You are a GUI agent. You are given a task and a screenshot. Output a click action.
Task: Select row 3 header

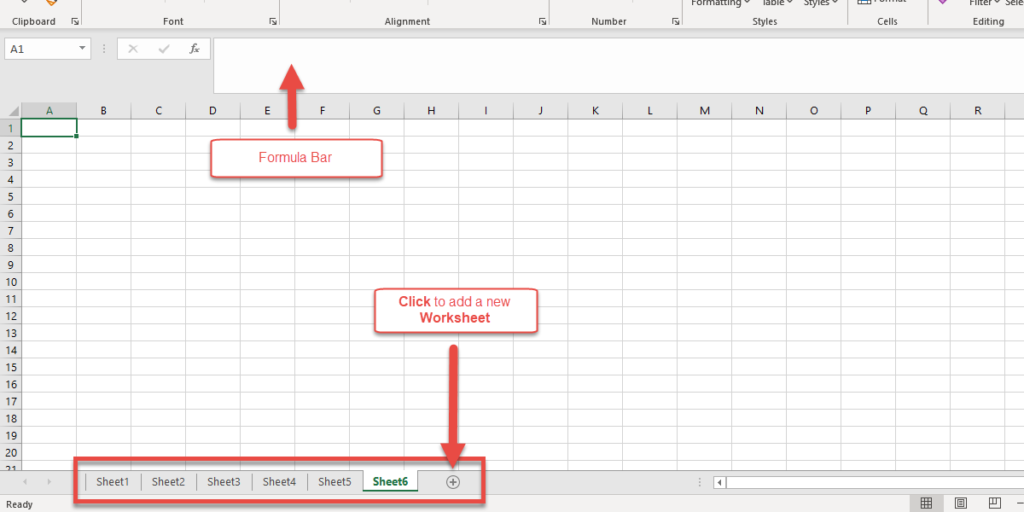(10, 162)
